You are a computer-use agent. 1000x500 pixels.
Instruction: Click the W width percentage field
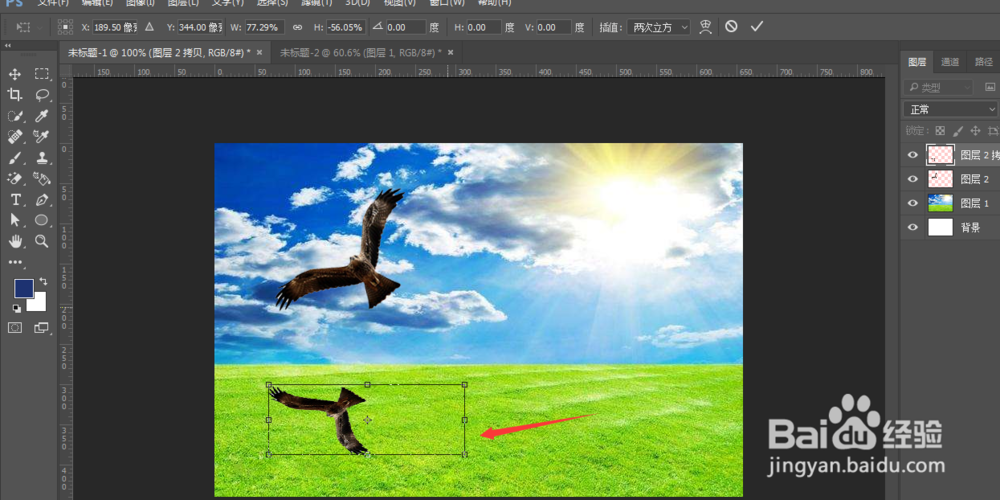[x=265, y=27]
